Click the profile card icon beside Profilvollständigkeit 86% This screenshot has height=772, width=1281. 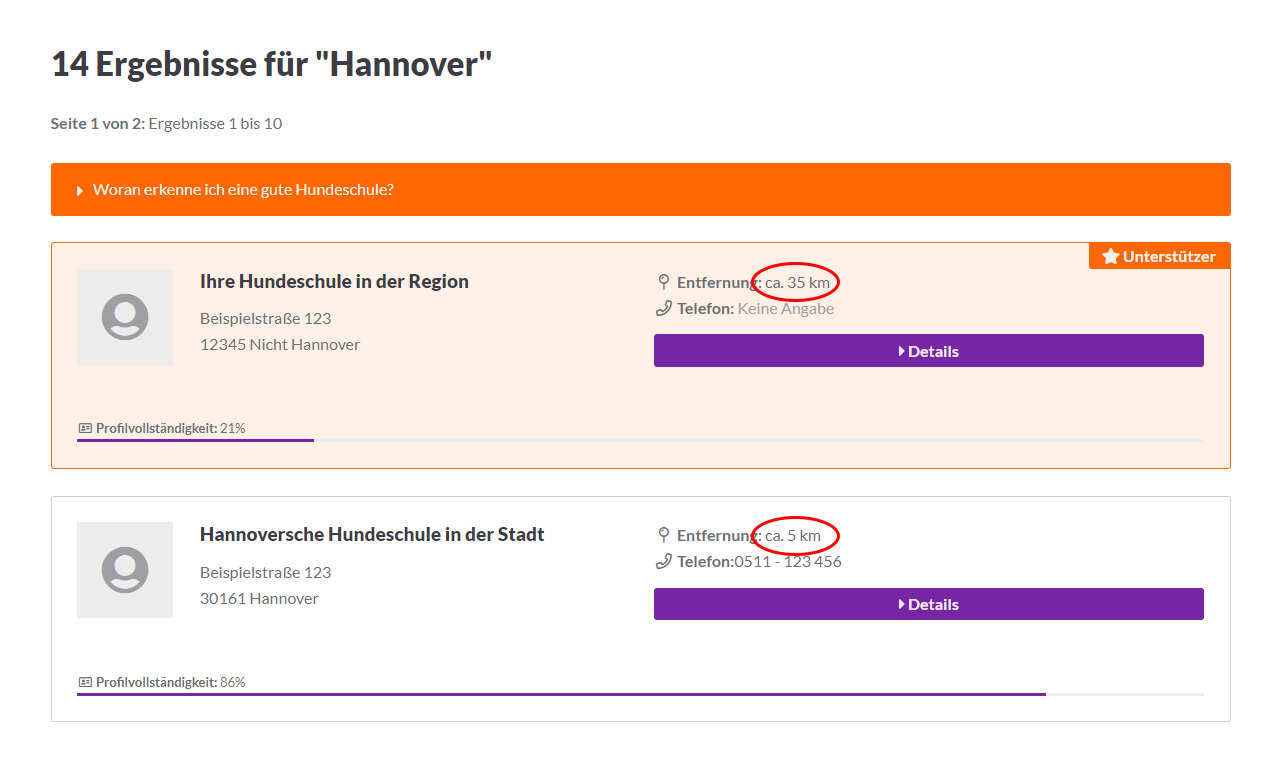[84, 681]
